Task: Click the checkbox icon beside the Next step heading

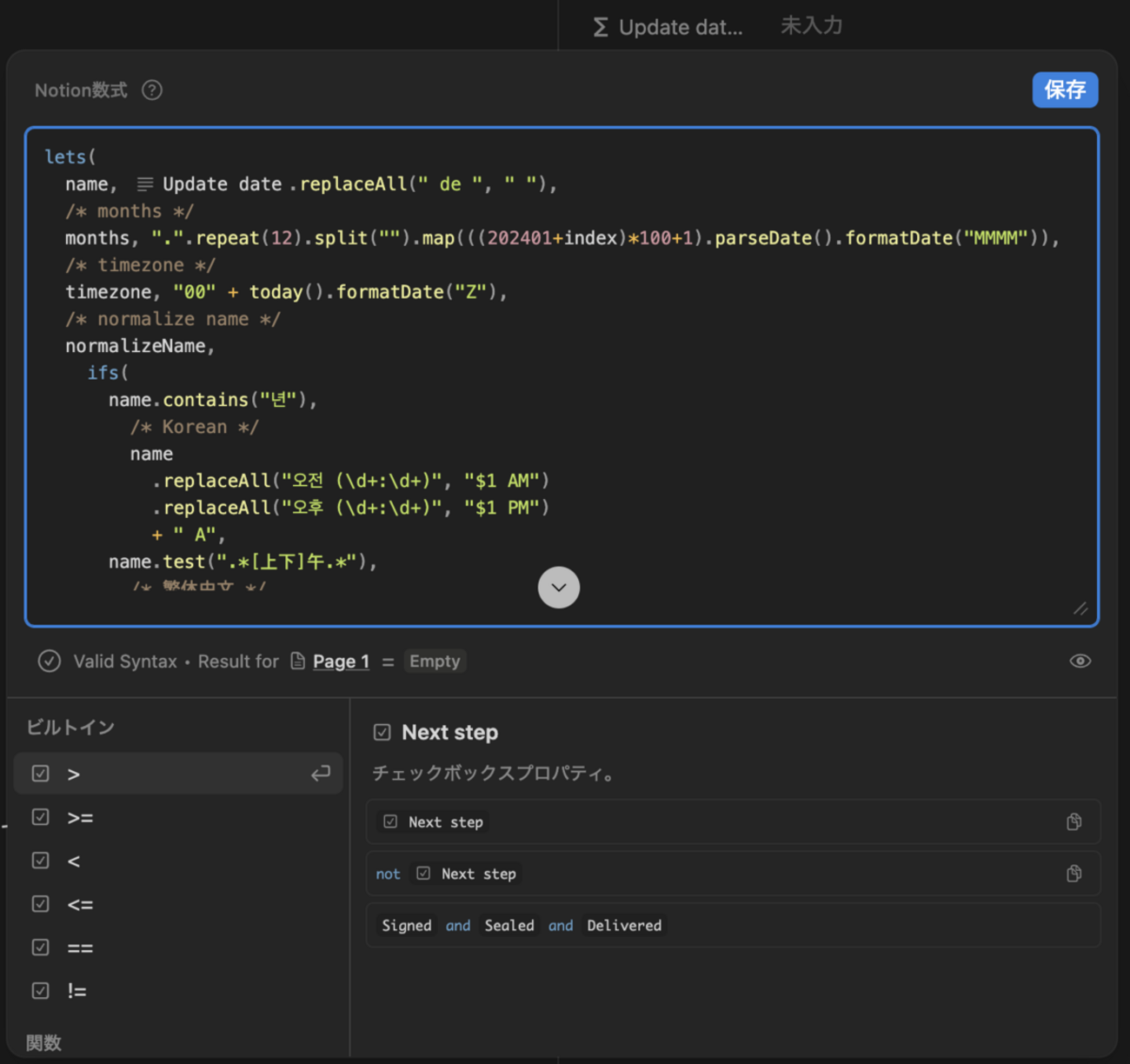Action: click(382, 732)
